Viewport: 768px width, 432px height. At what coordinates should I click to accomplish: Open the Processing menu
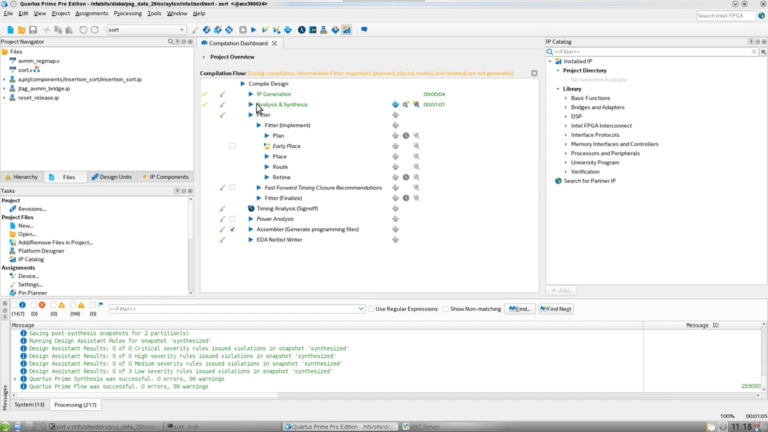(x=127, y=13)
